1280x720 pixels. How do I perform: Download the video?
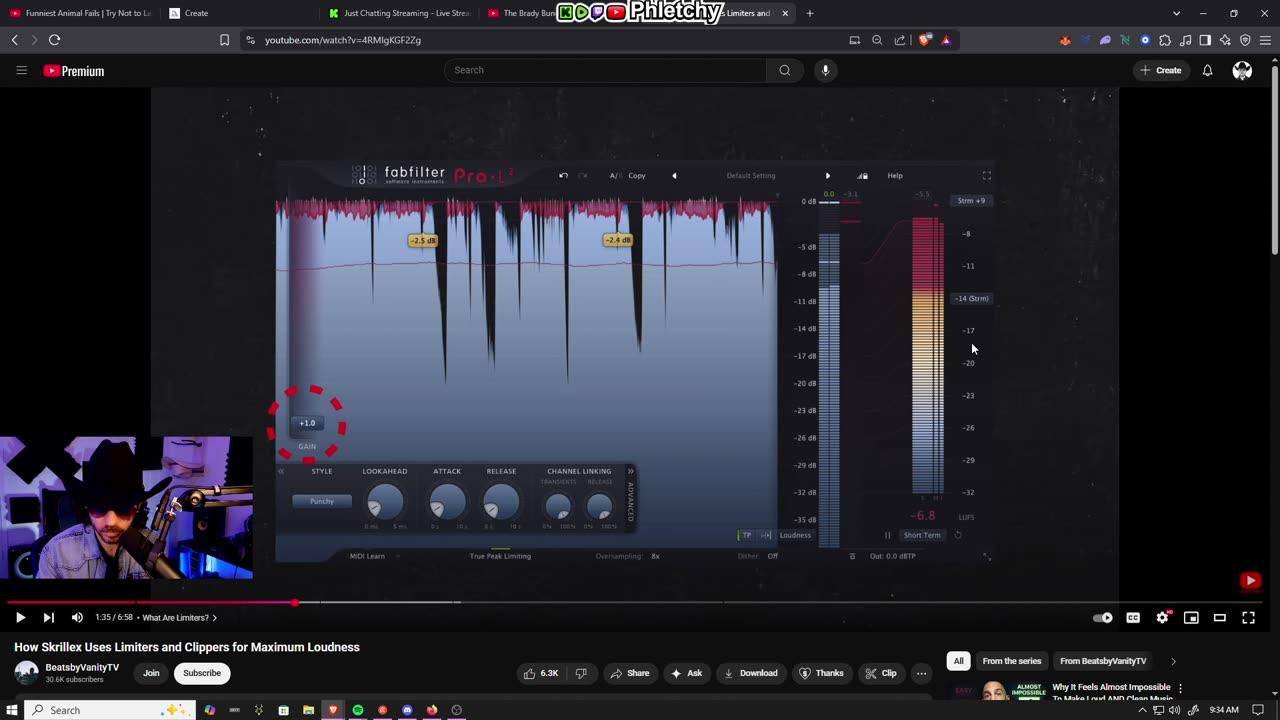pos(750,673)
